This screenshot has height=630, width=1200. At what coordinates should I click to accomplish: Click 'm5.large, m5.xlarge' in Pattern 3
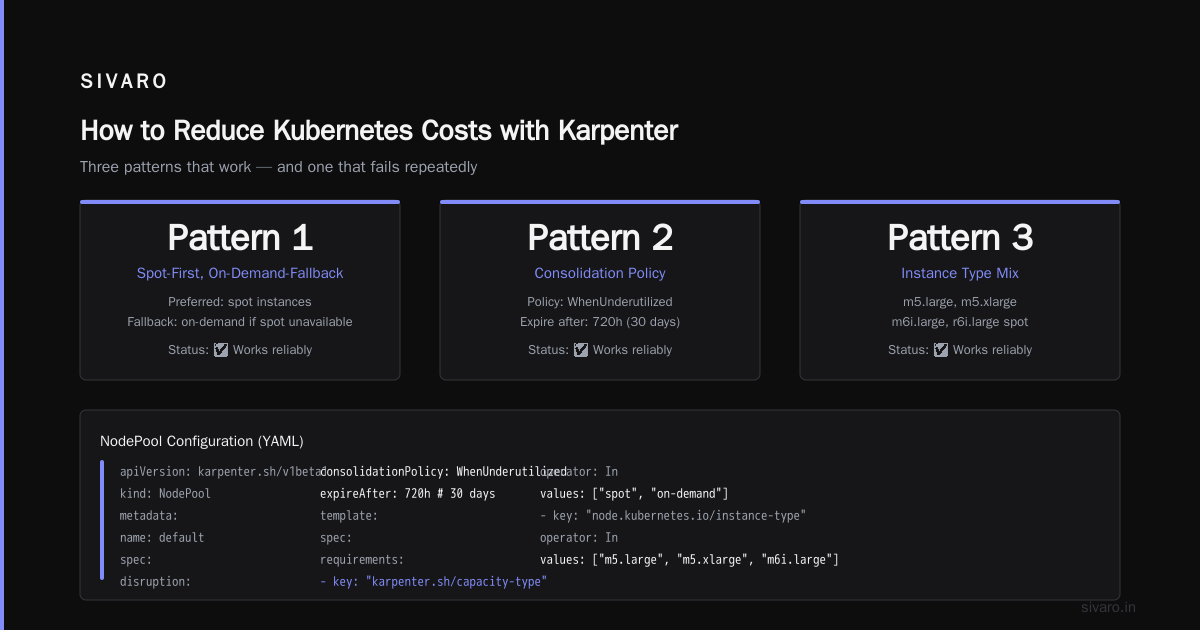960,302
